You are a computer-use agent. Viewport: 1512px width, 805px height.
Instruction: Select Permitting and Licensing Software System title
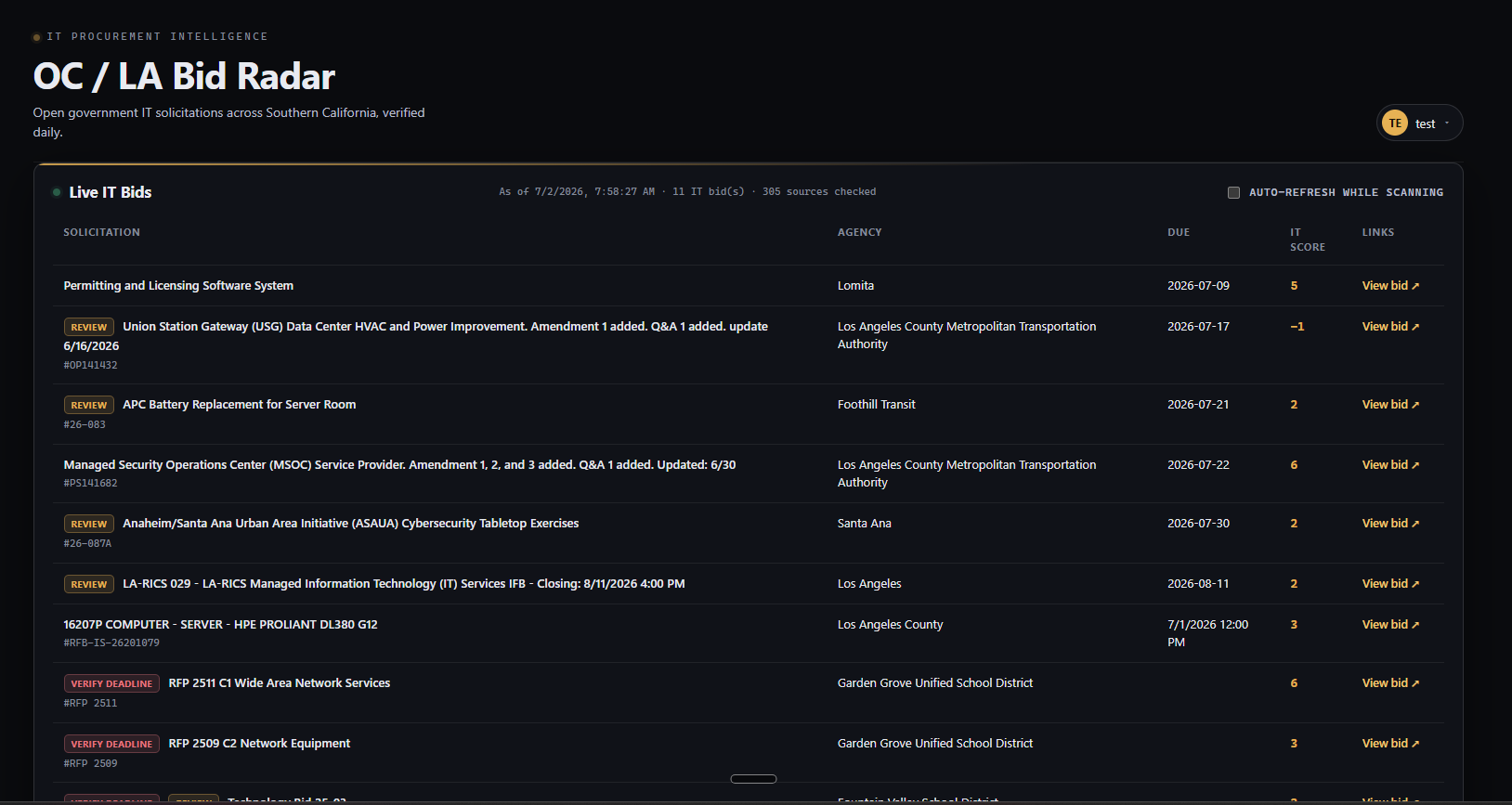(x=178, y=286)
